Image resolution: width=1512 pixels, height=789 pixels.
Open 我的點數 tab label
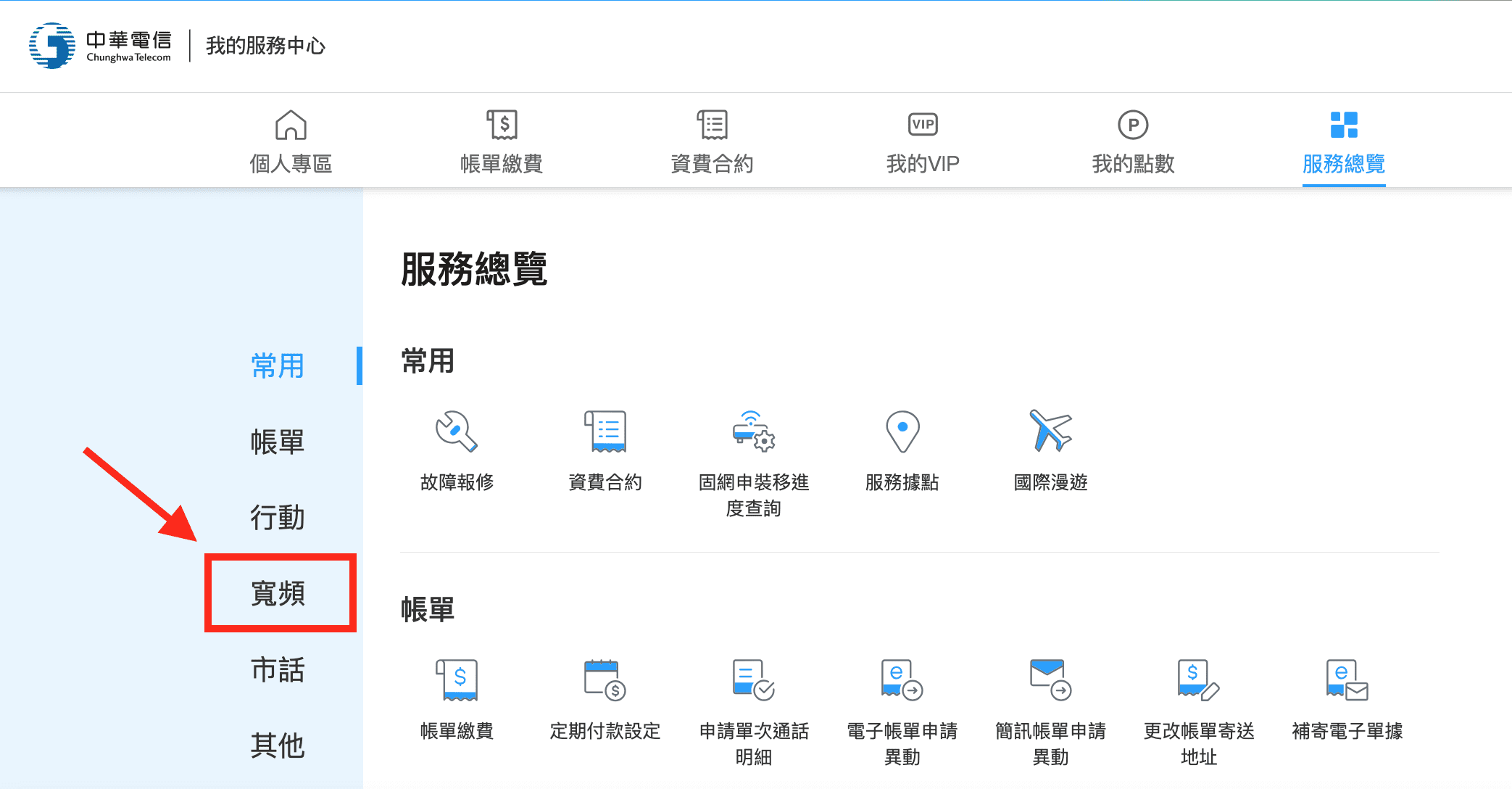click(1133, 164)
